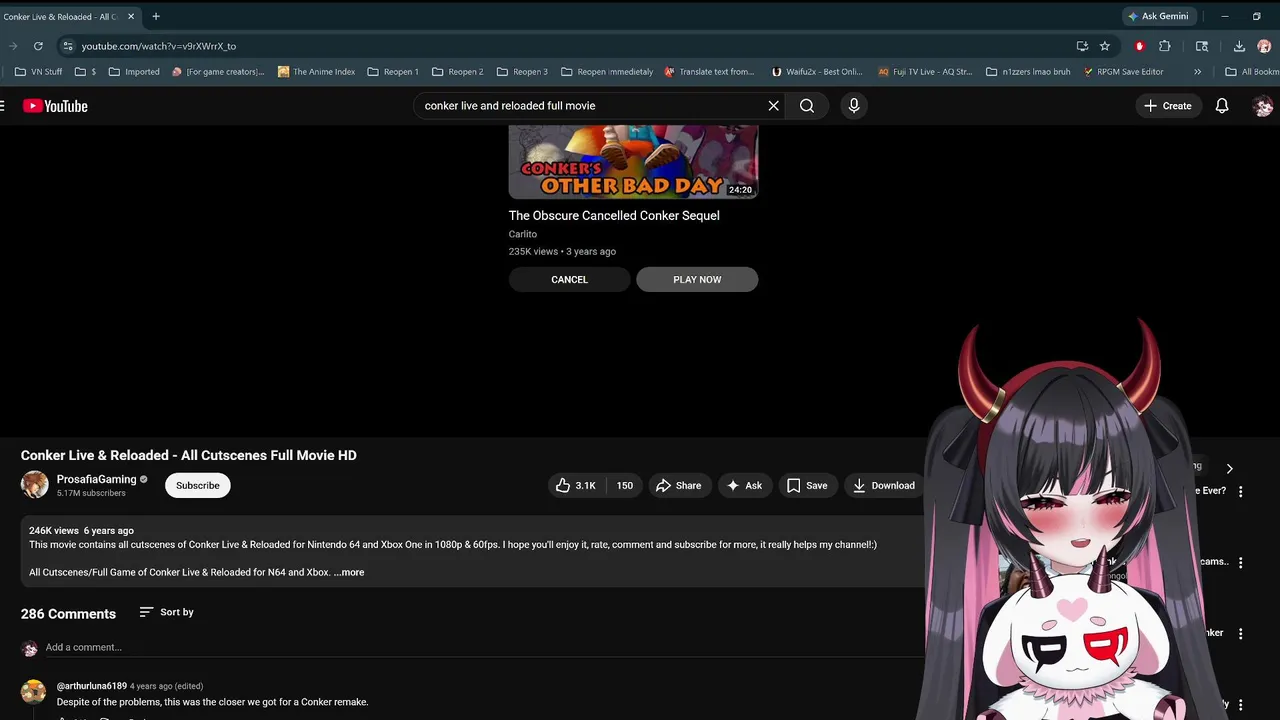
Task: Open the @arthurluna6189 commenter name
Action: (92, 686)
